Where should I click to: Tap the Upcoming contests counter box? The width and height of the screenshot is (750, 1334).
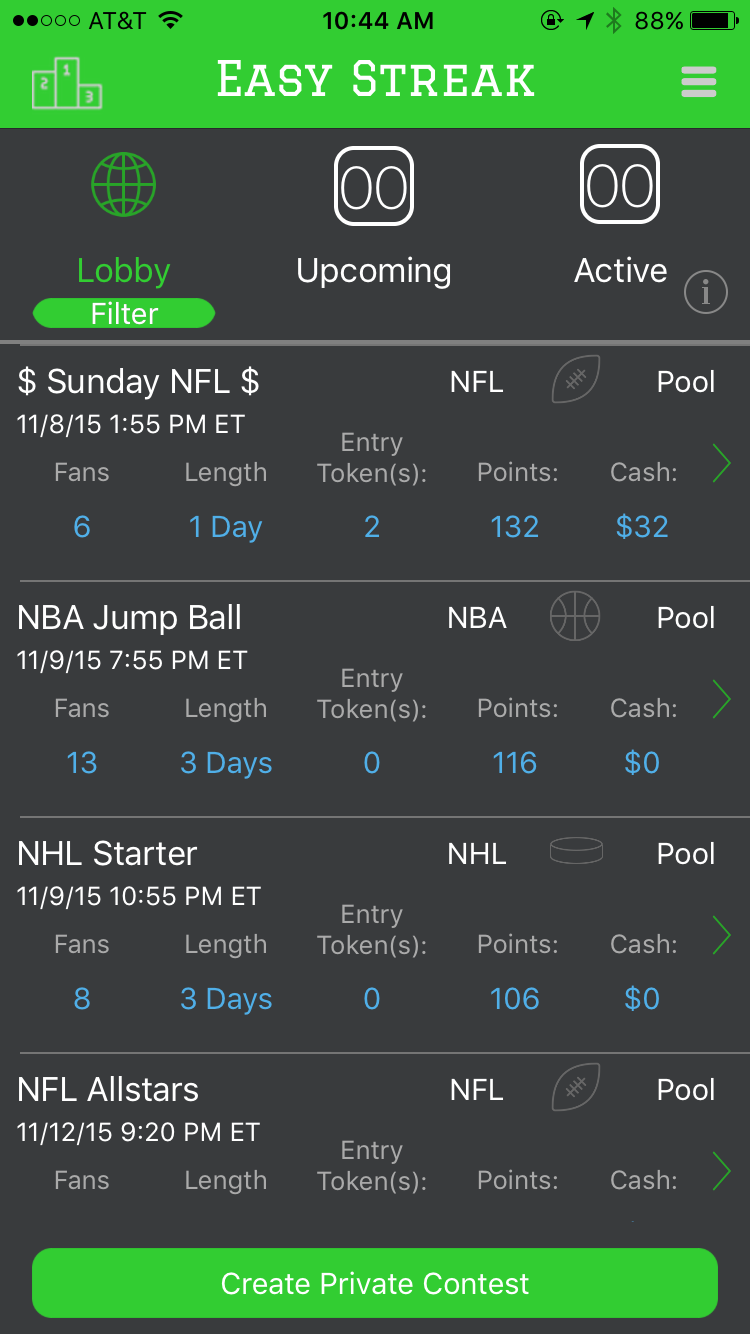tap(374, 186)
